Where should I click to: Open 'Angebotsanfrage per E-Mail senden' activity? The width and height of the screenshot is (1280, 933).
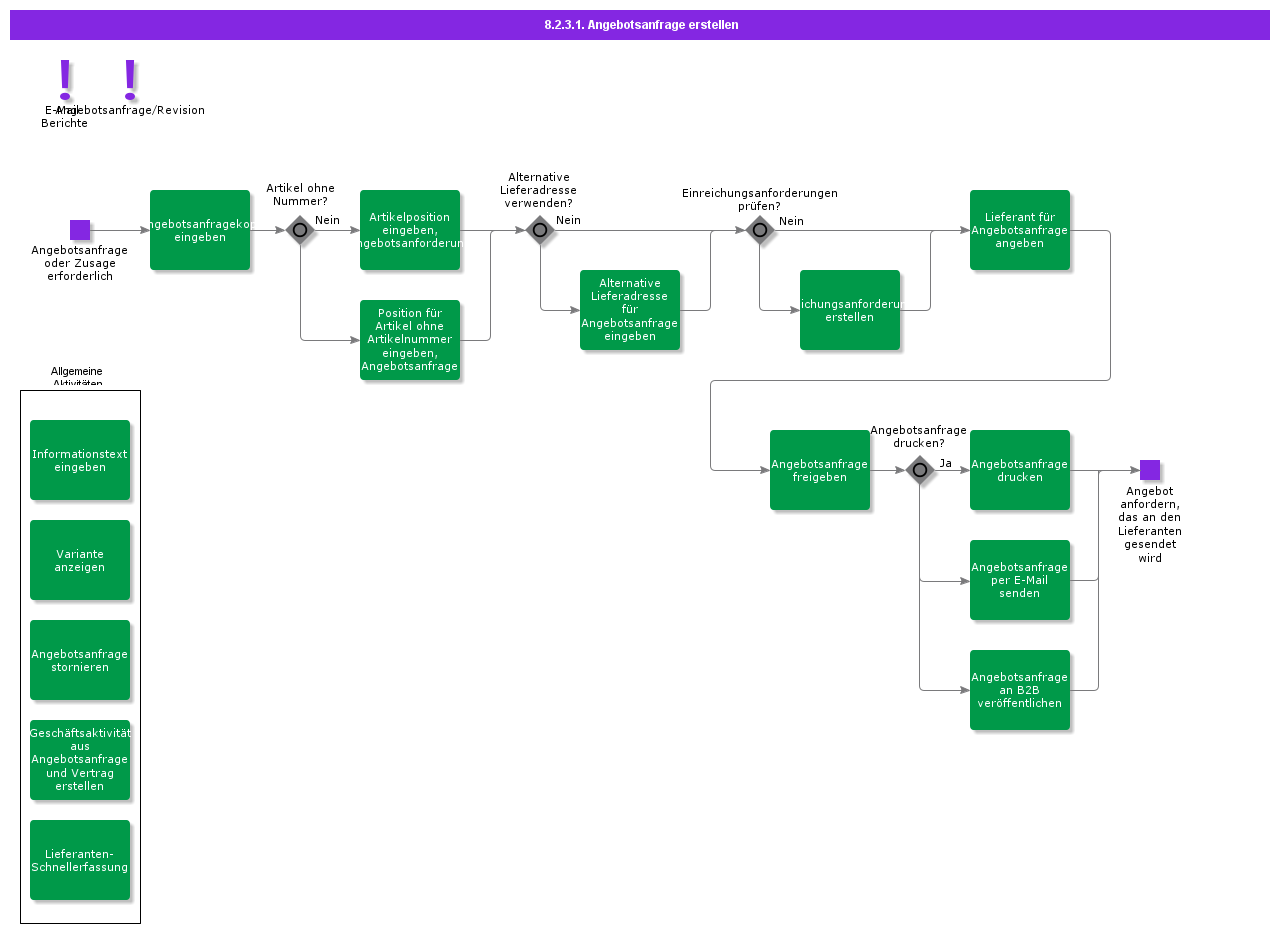click(1020, 580)
